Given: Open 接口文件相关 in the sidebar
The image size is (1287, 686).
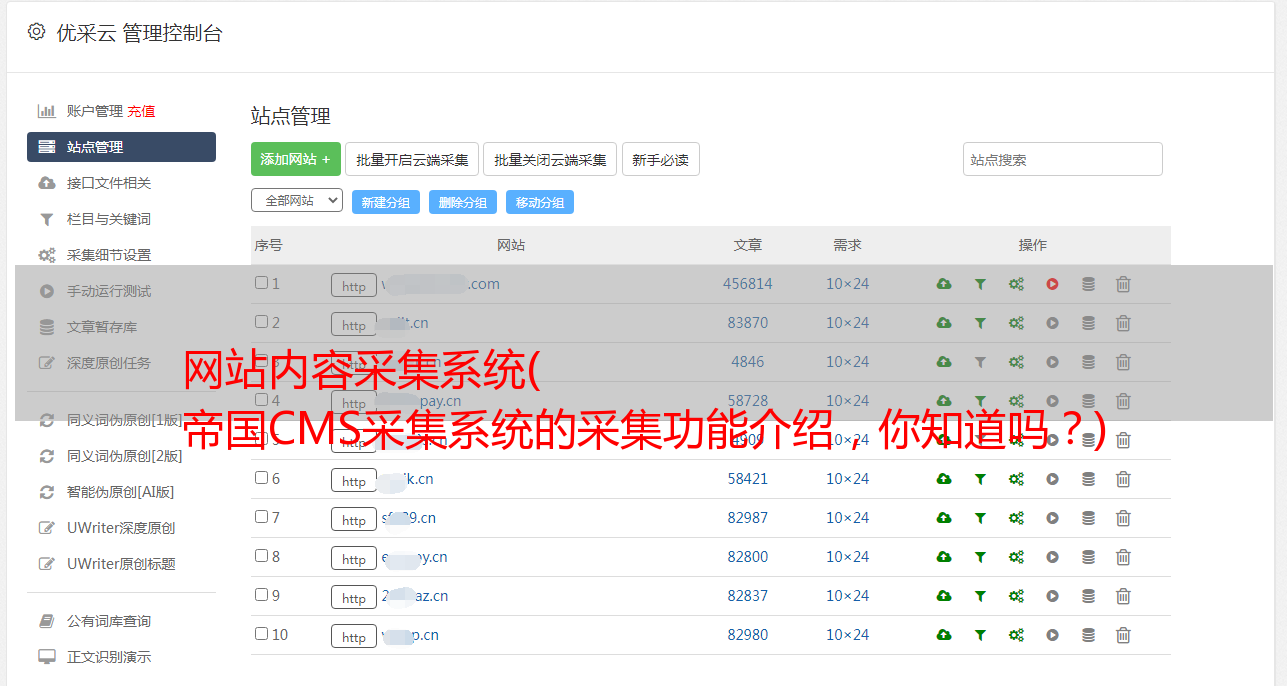Looking at the screenshot, I should [x=109, y=183].
